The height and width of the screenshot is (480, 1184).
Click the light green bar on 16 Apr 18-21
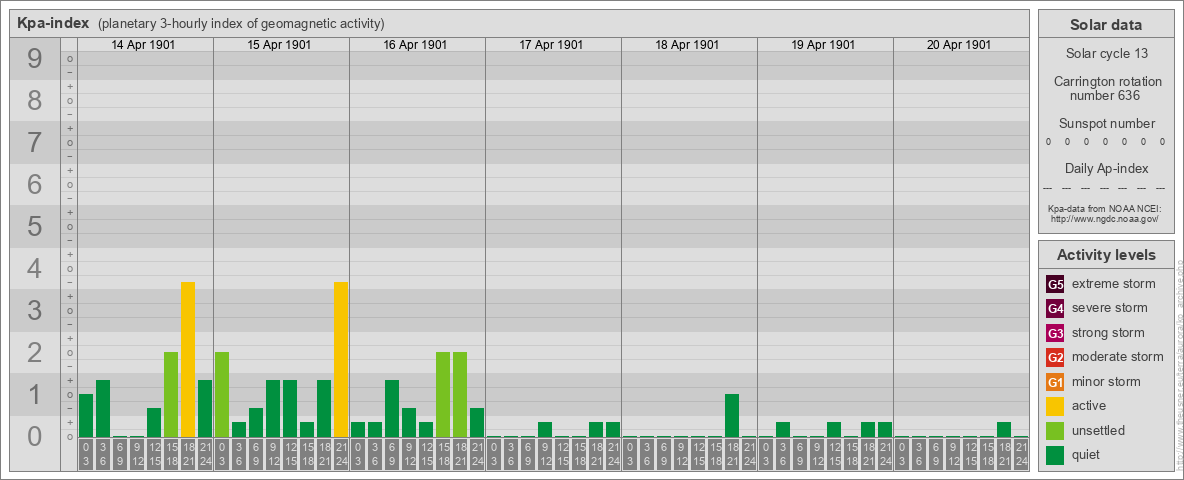point(460,395)
